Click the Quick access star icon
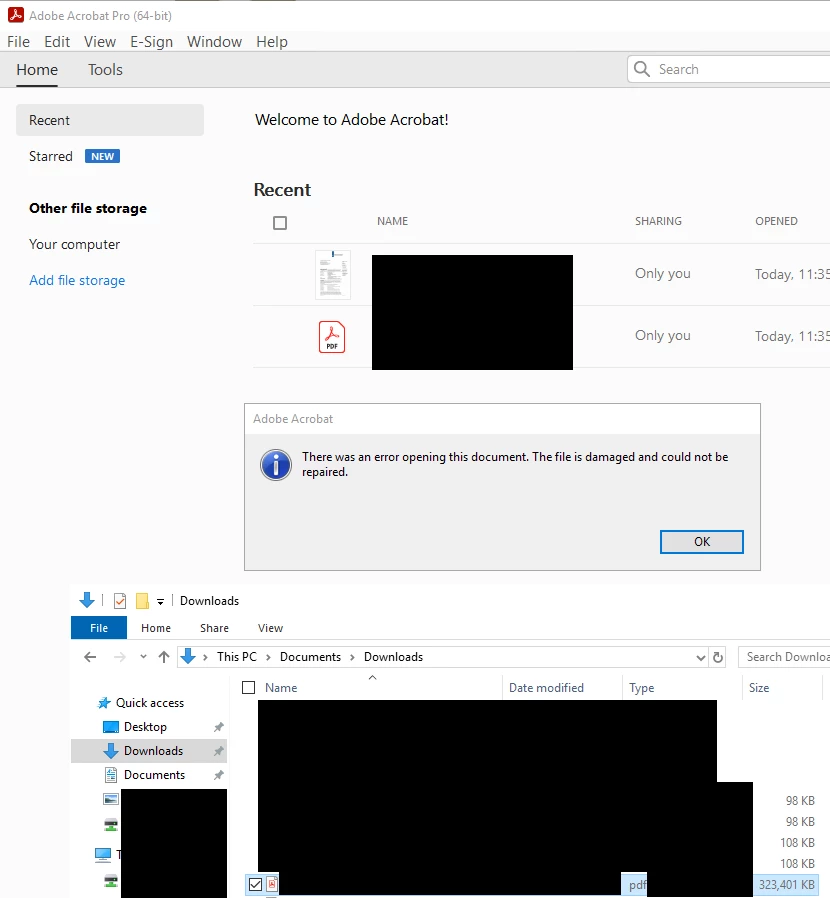 click(x=104, y=703)
